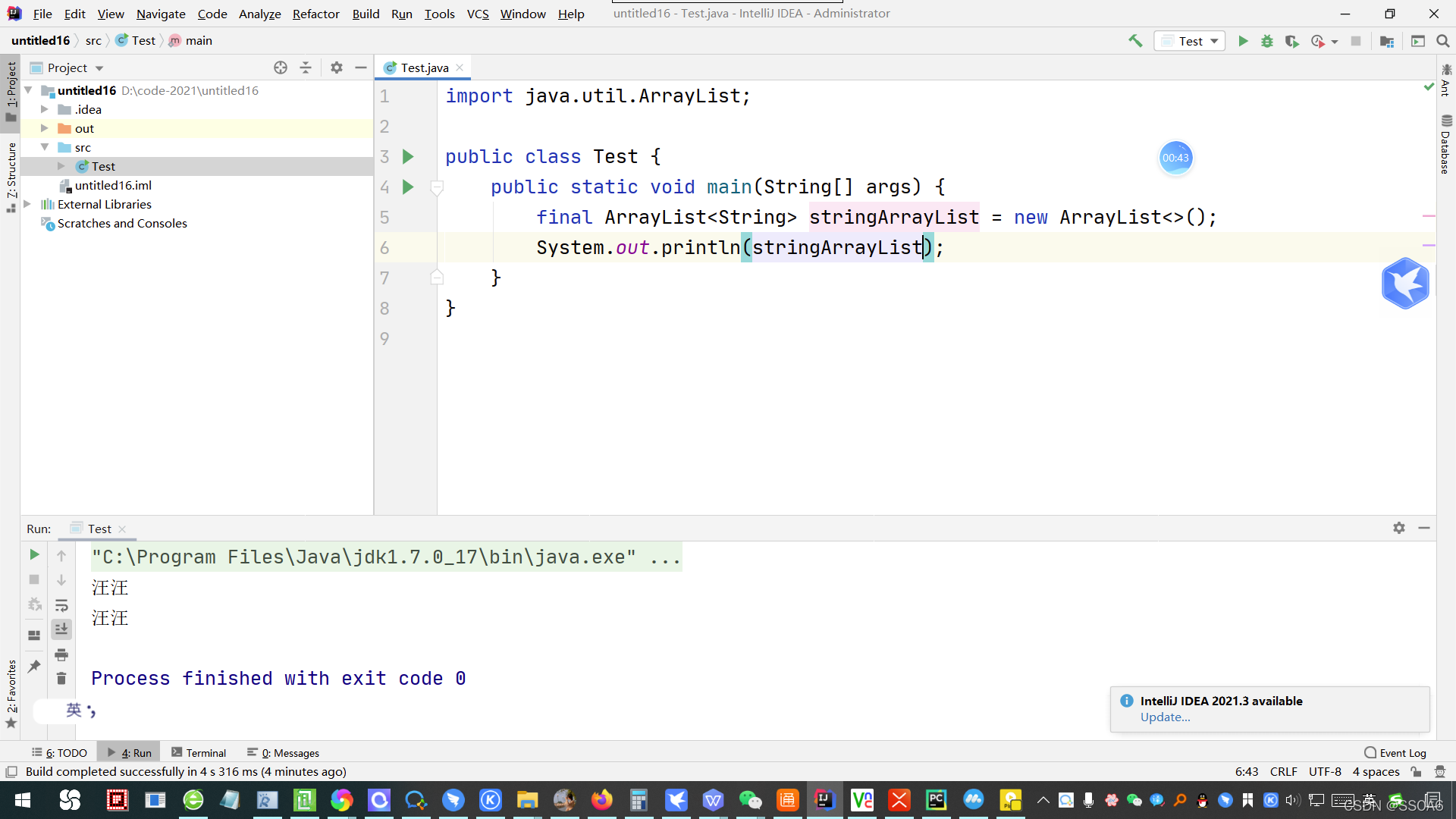Locate opened file with crosshair icon
This screenshot has width=1456, height=819.
(281, 67)
